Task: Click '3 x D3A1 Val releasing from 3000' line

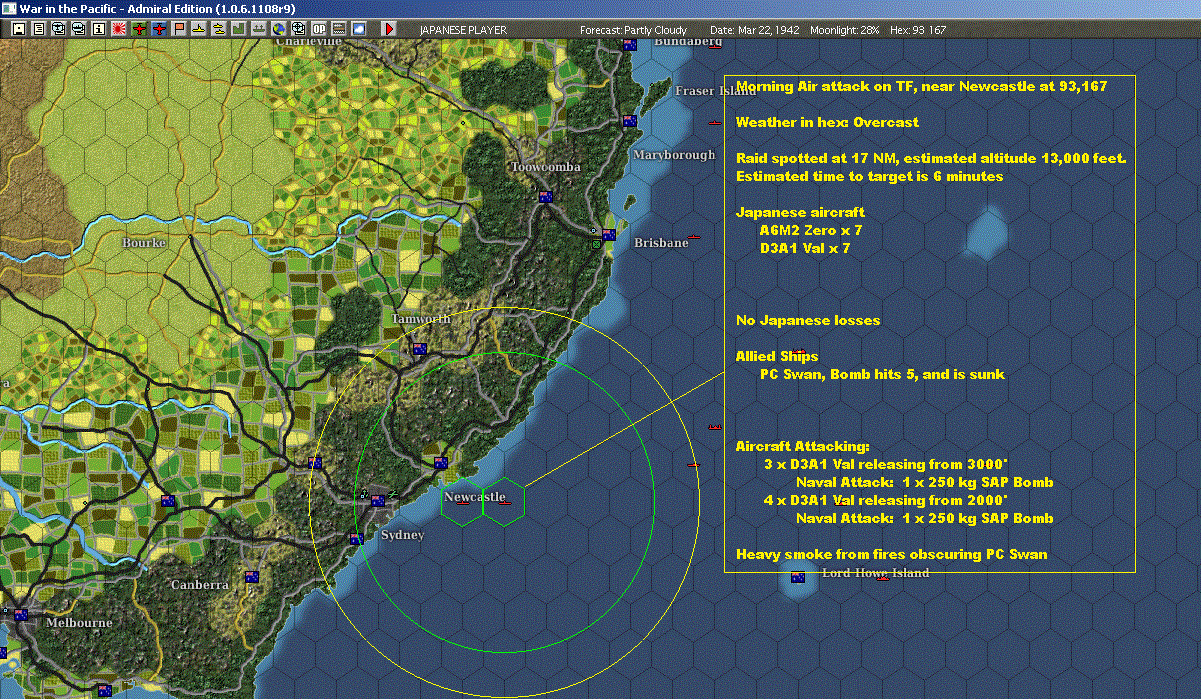Action: [x=886, y=465]
